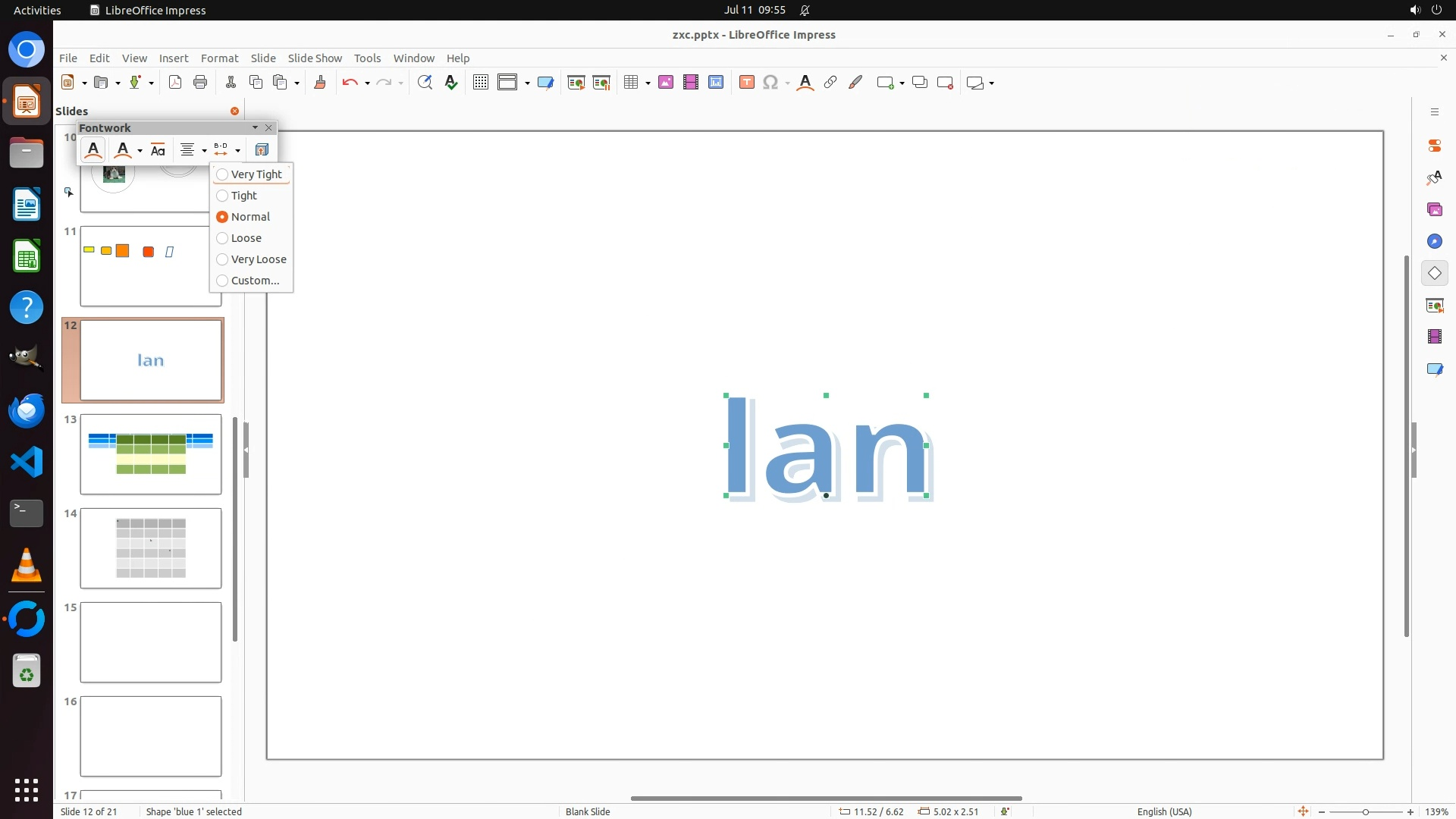Open Fontwork Alignment dropdown arrow
Viewport: 1456px width, 819px height.
tap(204, 150)
